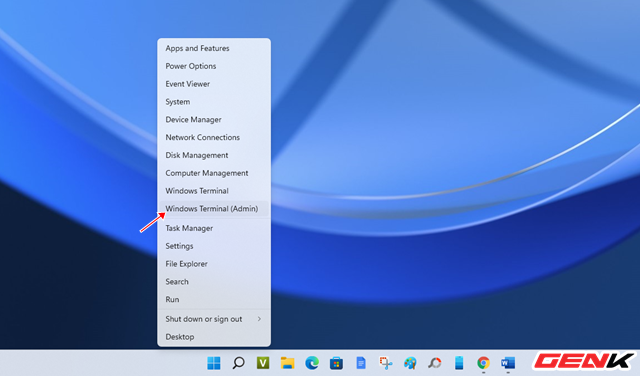
Task: Open Disk Management
Action: click(214, 155)
